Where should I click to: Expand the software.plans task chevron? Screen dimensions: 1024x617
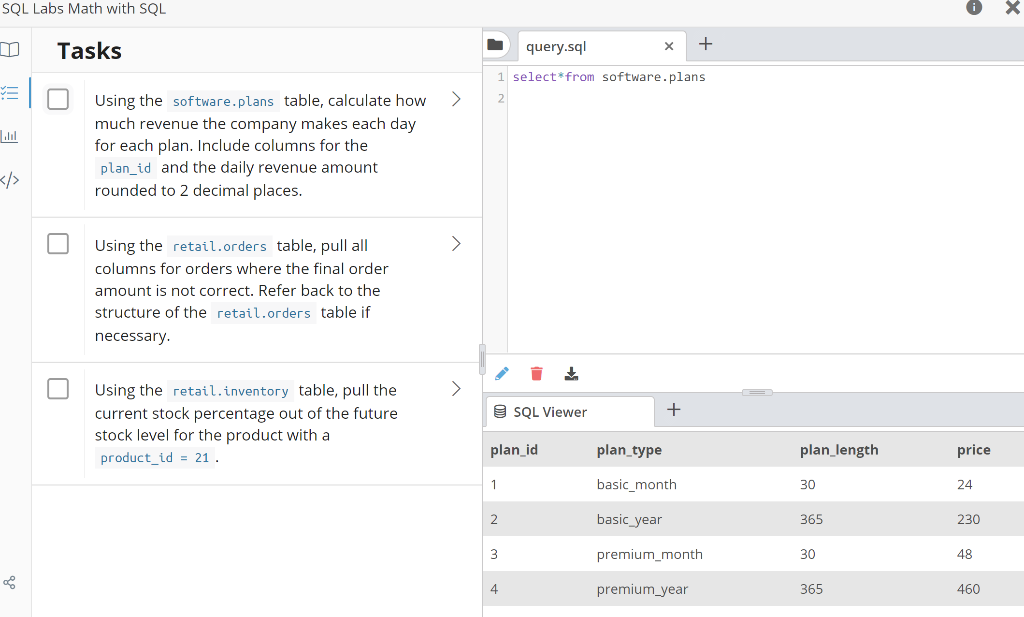click(456, 99)
